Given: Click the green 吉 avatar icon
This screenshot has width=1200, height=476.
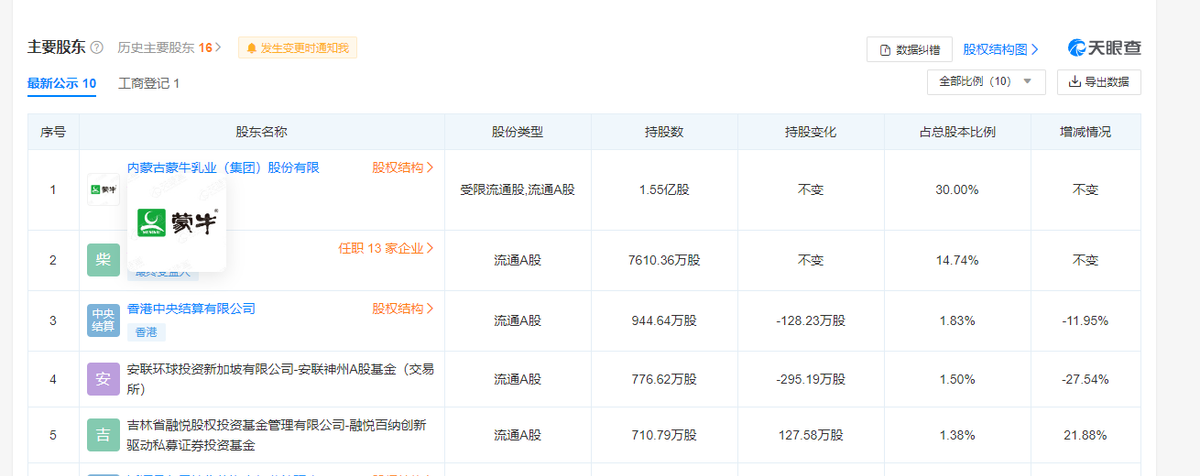Looking at the screenshot, I should [103, 435].
